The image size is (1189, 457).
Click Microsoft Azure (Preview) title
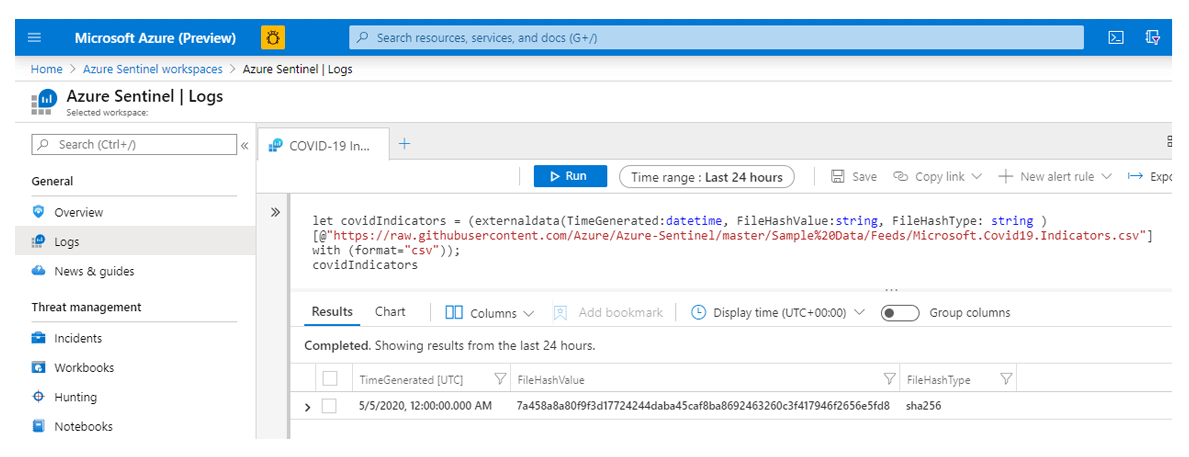[x=155, y=38]
